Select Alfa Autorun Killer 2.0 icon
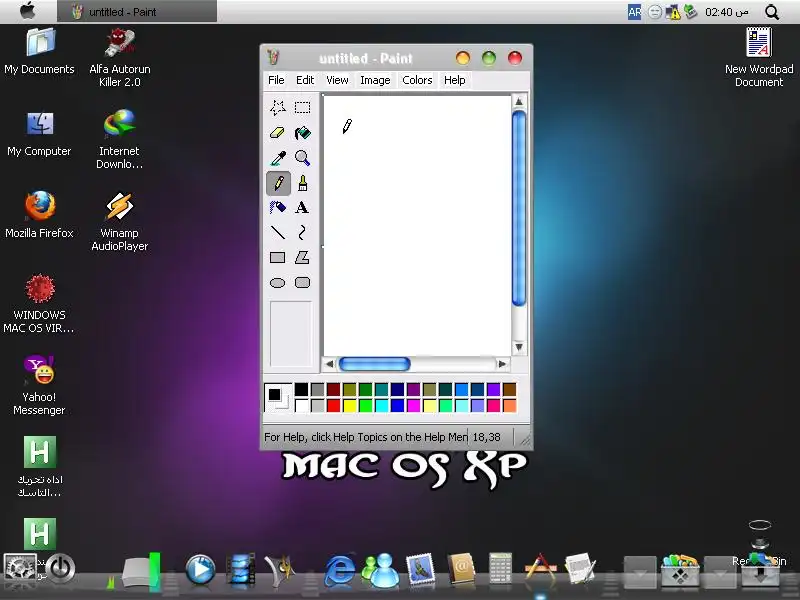 [119, 58]
